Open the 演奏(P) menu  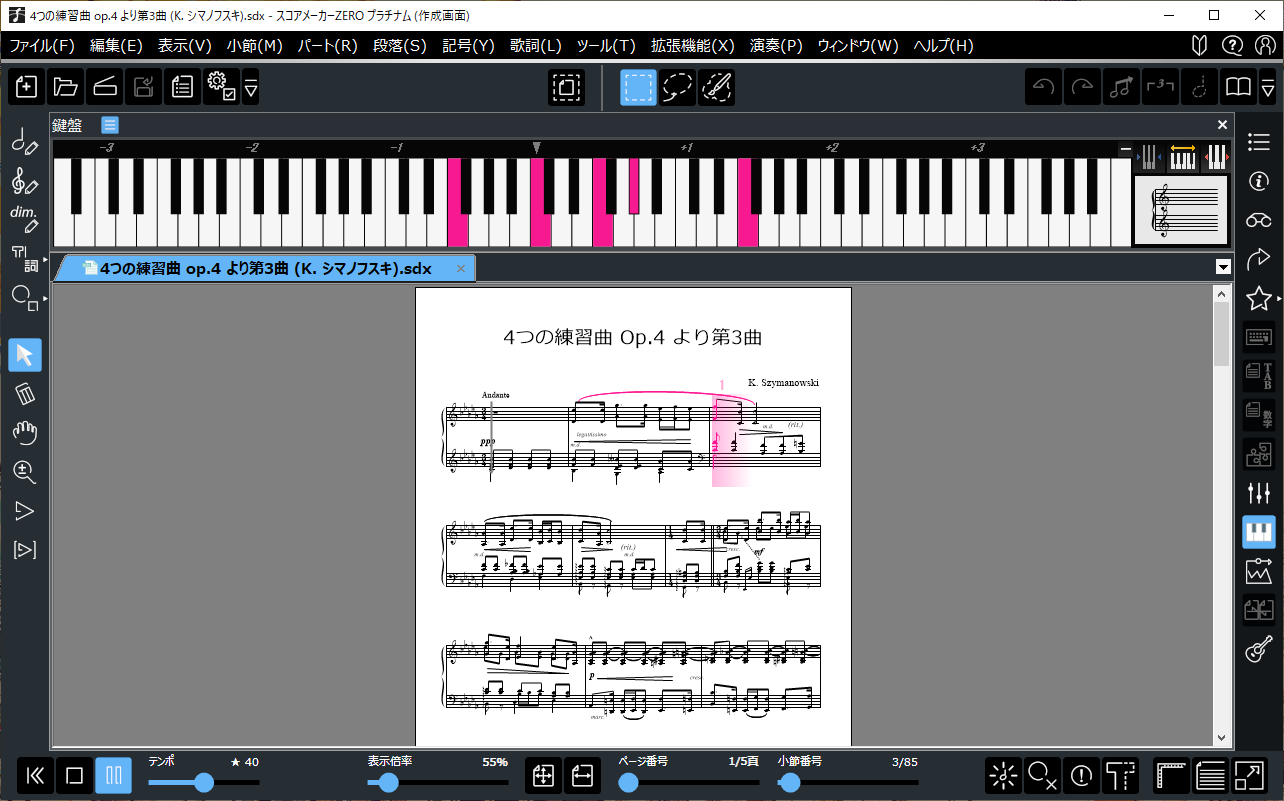[776, 45]
